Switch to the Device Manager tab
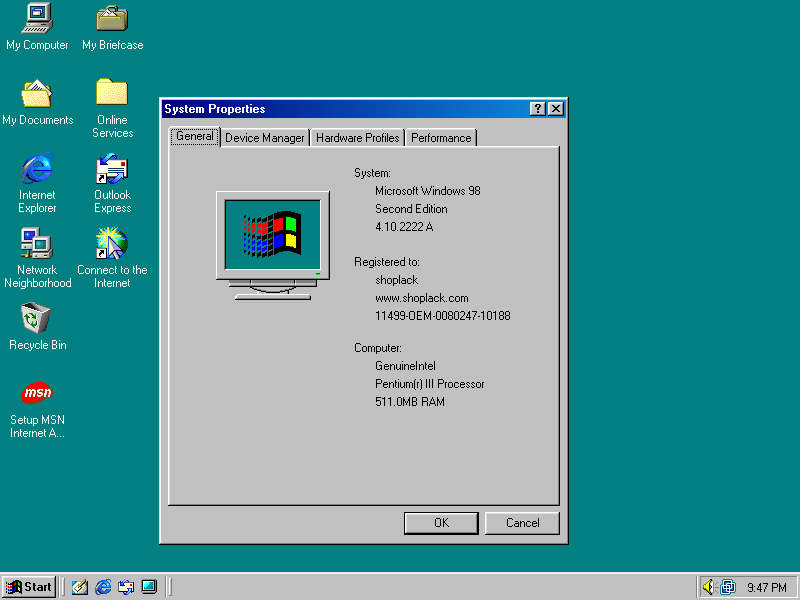Viewport: 800px width, 600px height. click(265, 138)
